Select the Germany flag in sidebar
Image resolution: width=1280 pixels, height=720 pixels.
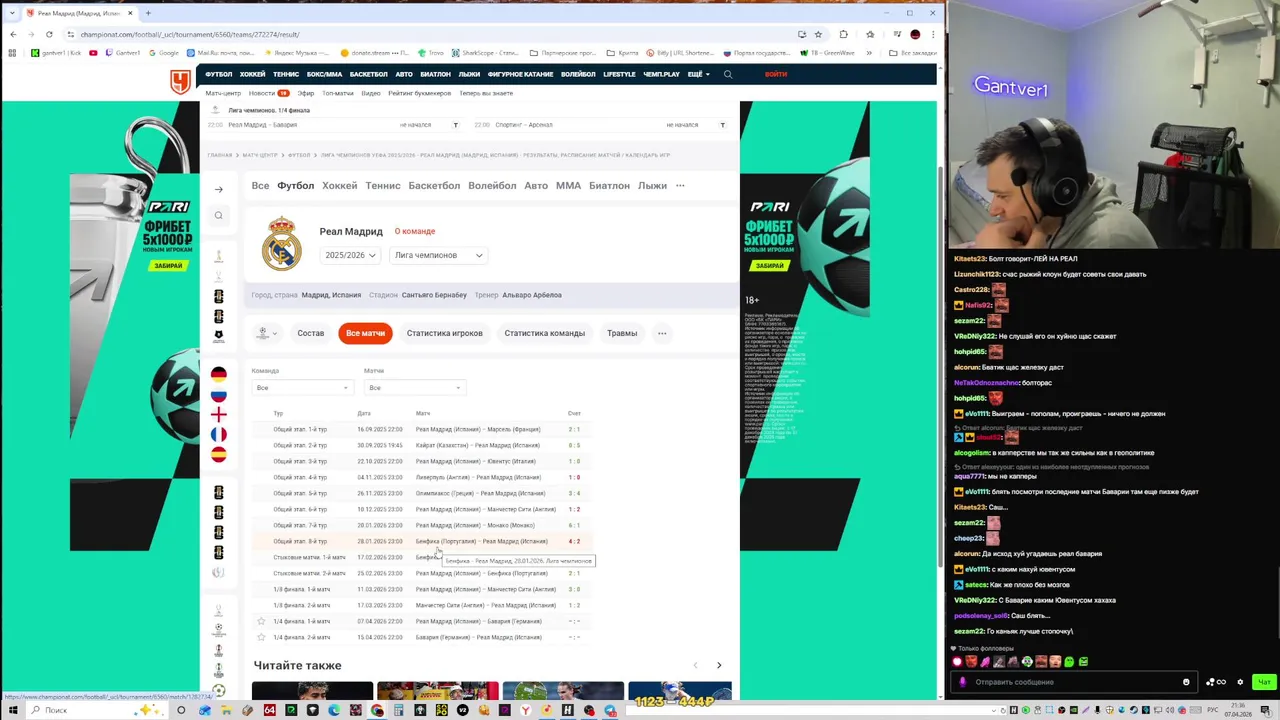(x=218, y=374)
